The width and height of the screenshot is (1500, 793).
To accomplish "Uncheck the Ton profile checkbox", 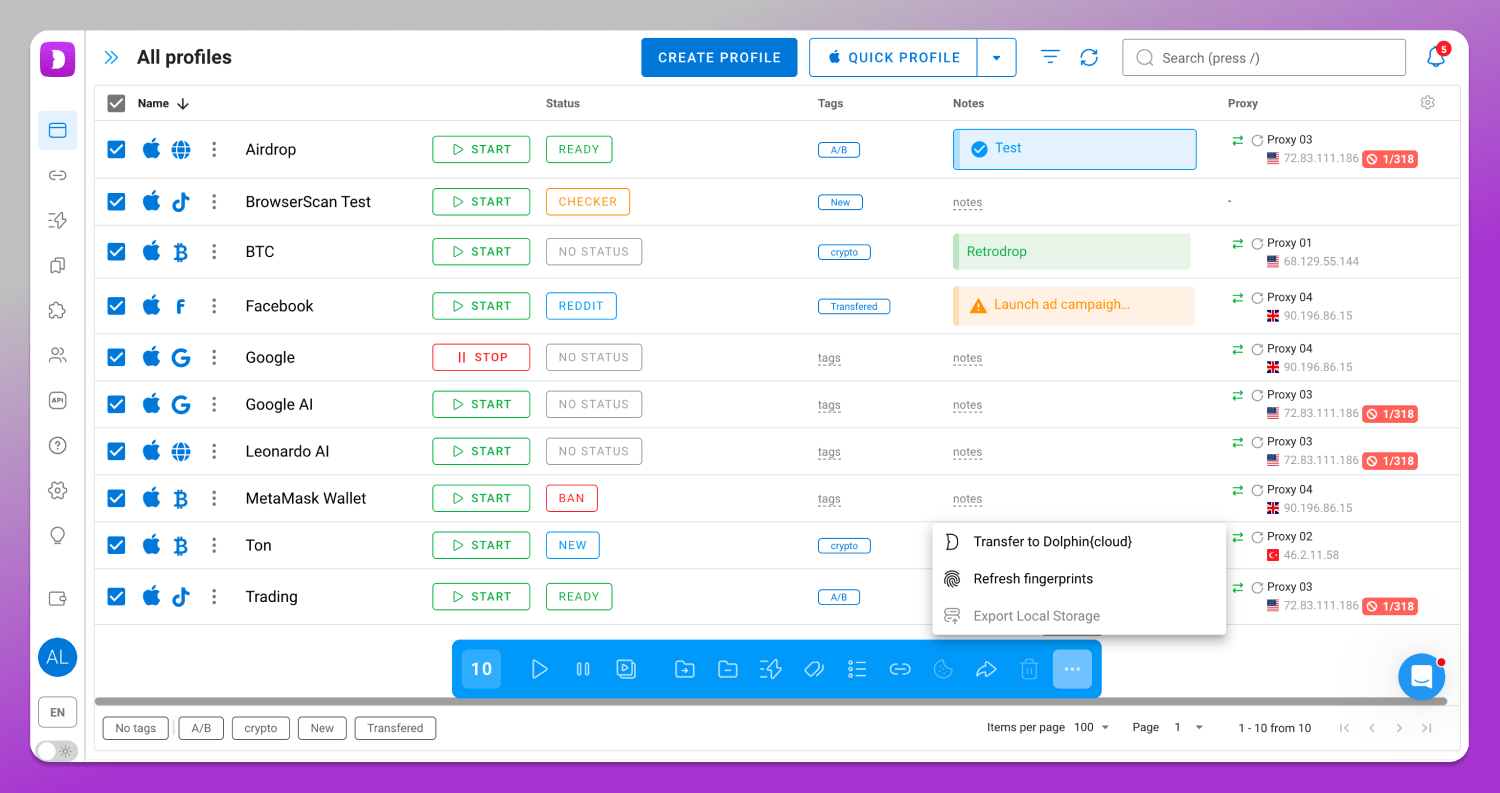I will pyautogui.click(x=116, y=545).
